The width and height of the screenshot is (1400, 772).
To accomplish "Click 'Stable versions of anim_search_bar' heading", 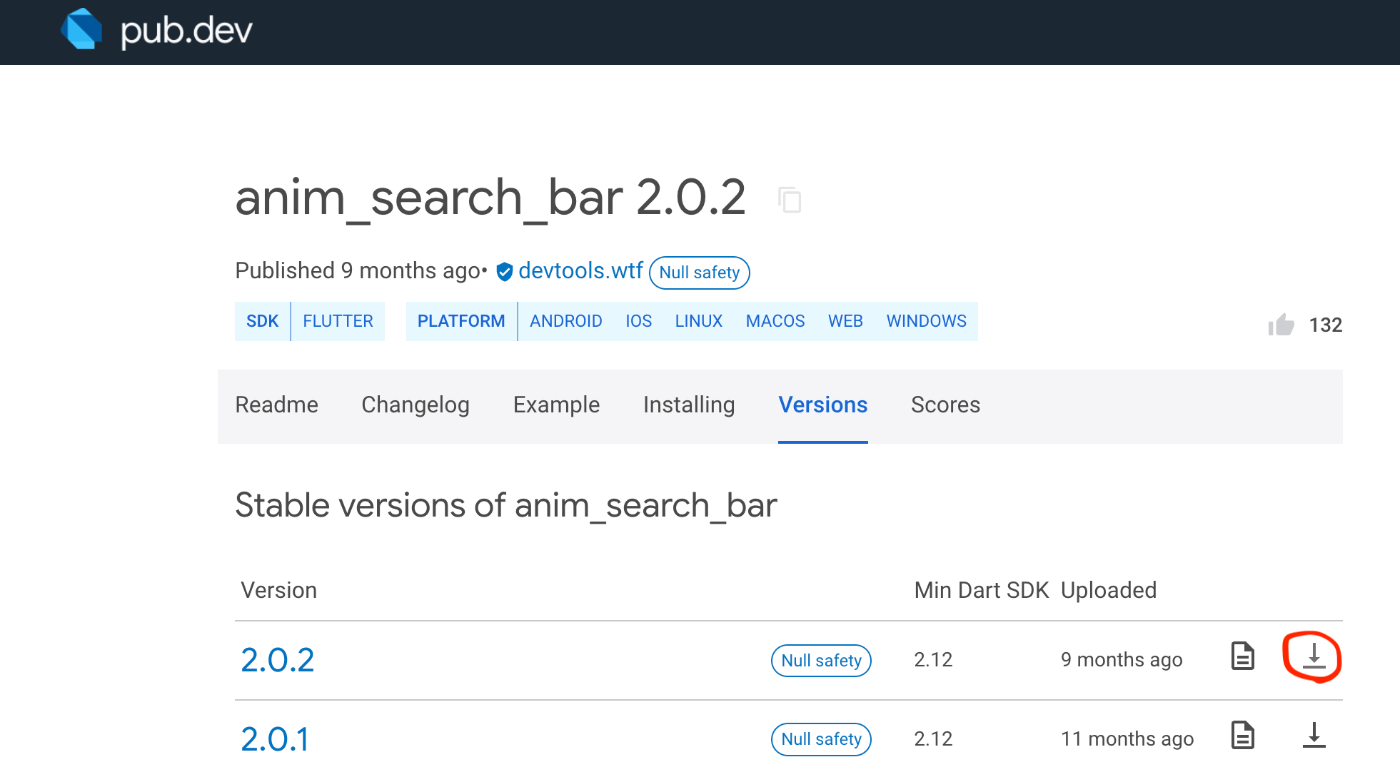I will coord(506,506).
